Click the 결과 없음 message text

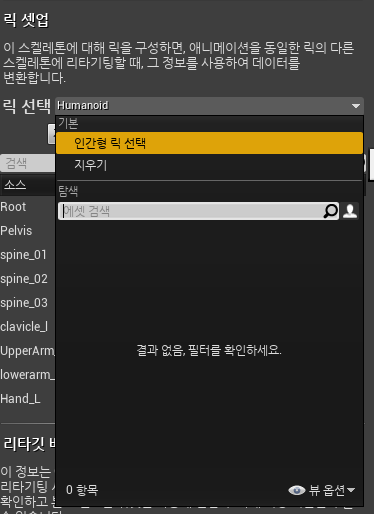[209, 350]
